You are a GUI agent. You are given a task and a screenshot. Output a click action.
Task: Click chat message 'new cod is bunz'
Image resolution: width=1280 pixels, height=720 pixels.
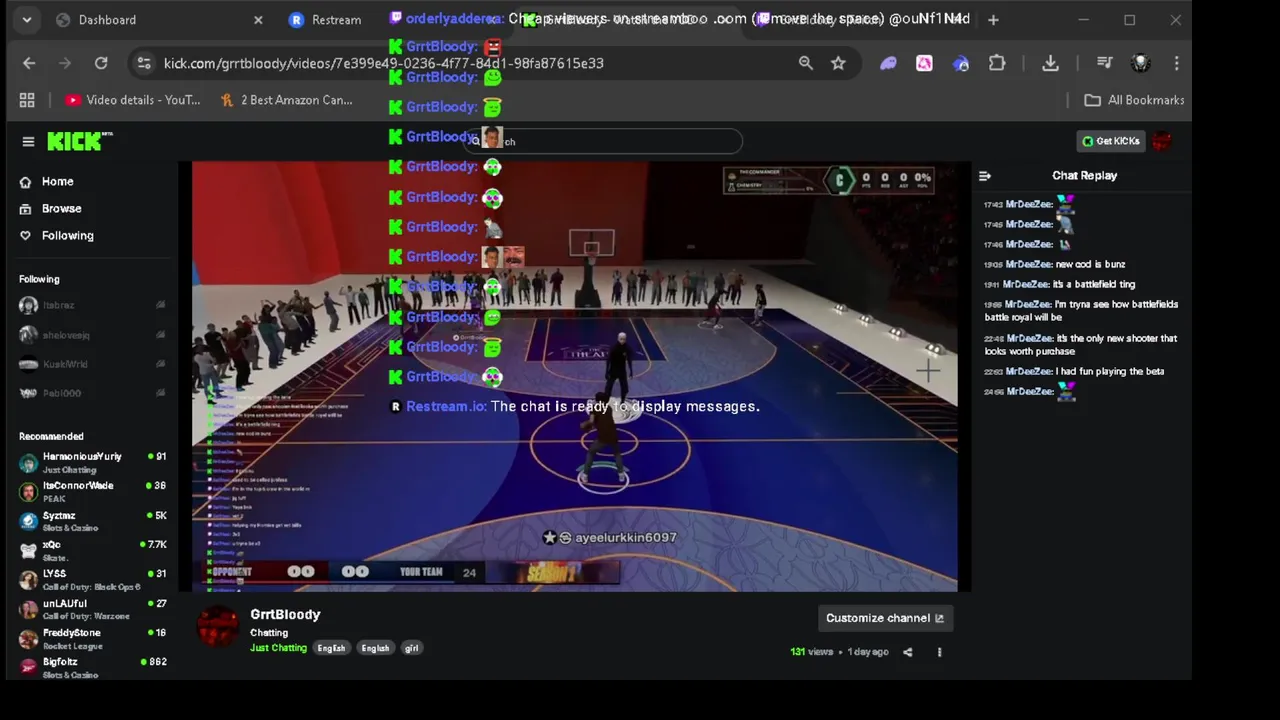click(x=1090, y=264)
